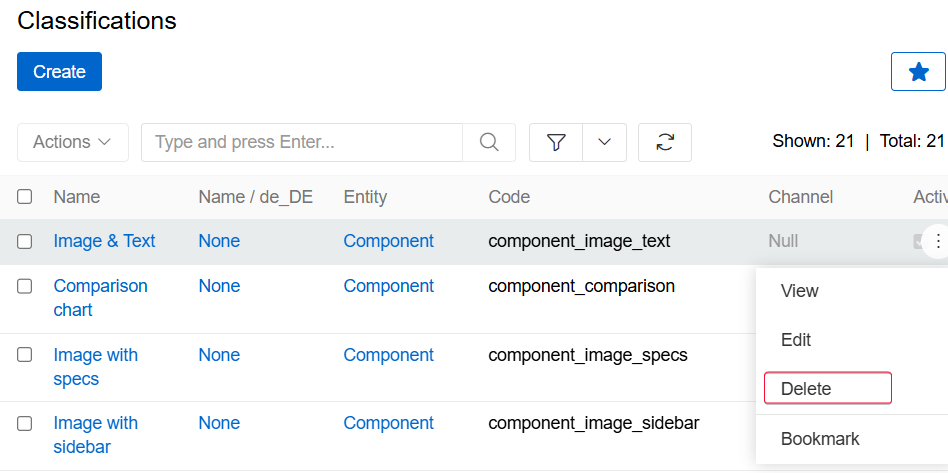Click the search text input field
This screenshot has width=948, height=473.
pyautogui.click(x=302, y=142)
